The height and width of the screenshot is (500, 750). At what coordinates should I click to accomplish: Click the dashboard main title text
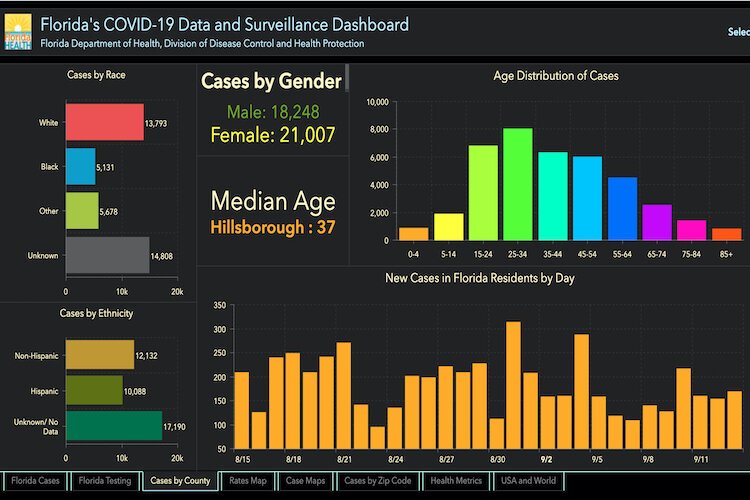click(224, 24)
